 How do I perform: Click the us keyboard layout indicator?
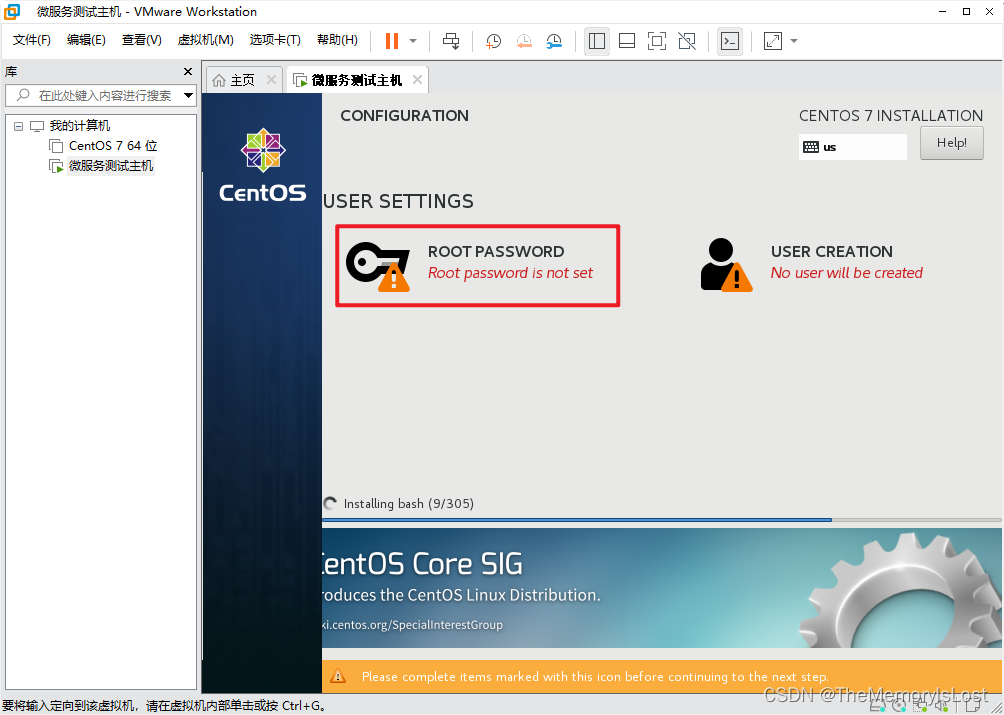tap(852, 147)
